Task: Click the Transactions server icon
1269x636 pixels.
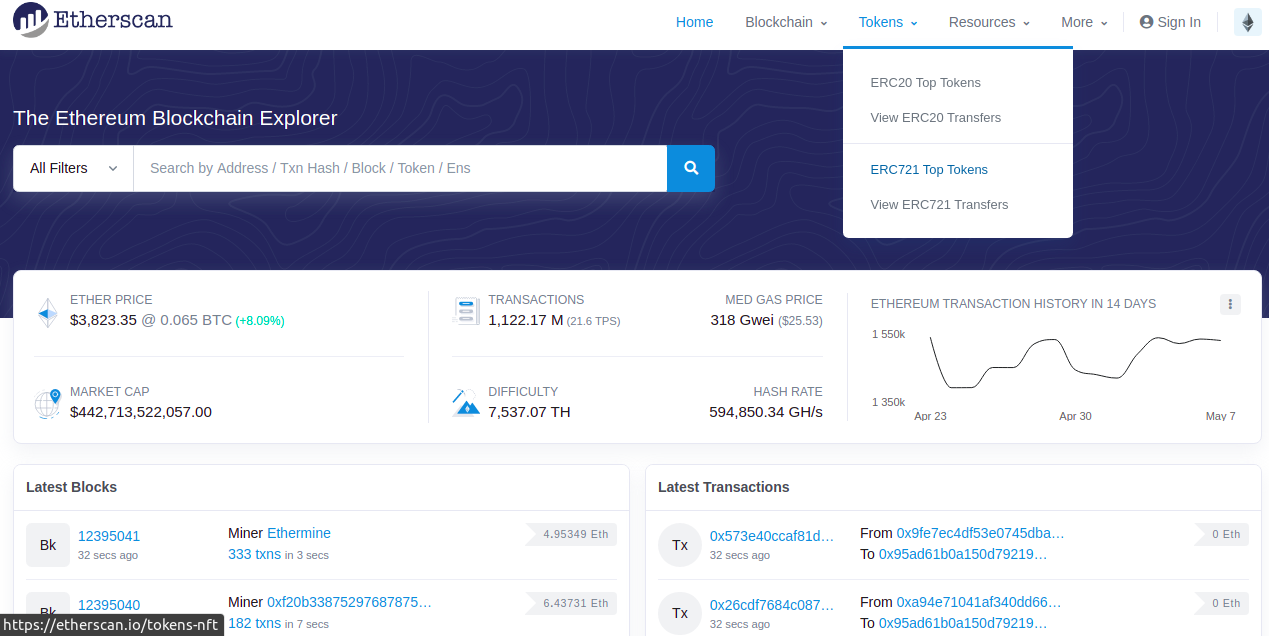Action: (466, 311)
